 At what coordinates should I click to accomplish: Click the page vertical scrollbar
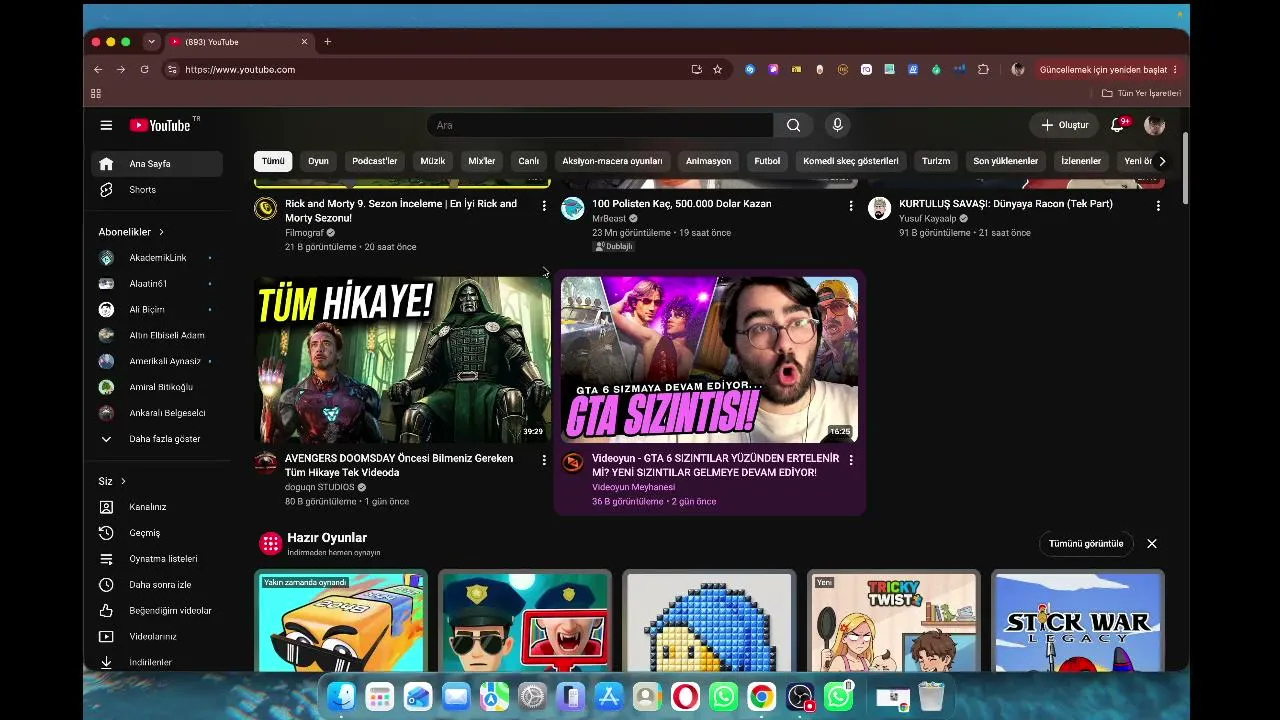1186,168
